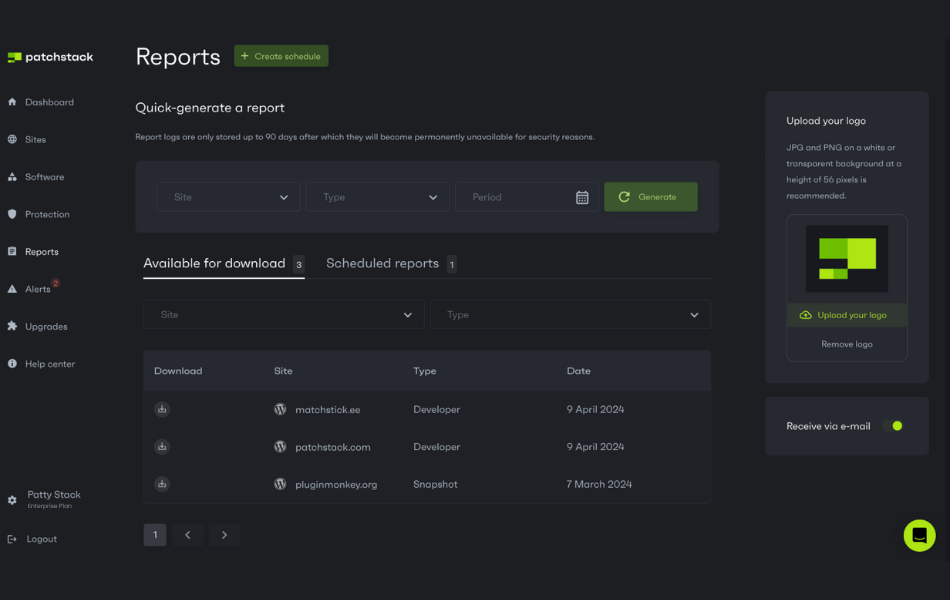Click the patchstack logo in sidebar

click(x=50, y=57)
